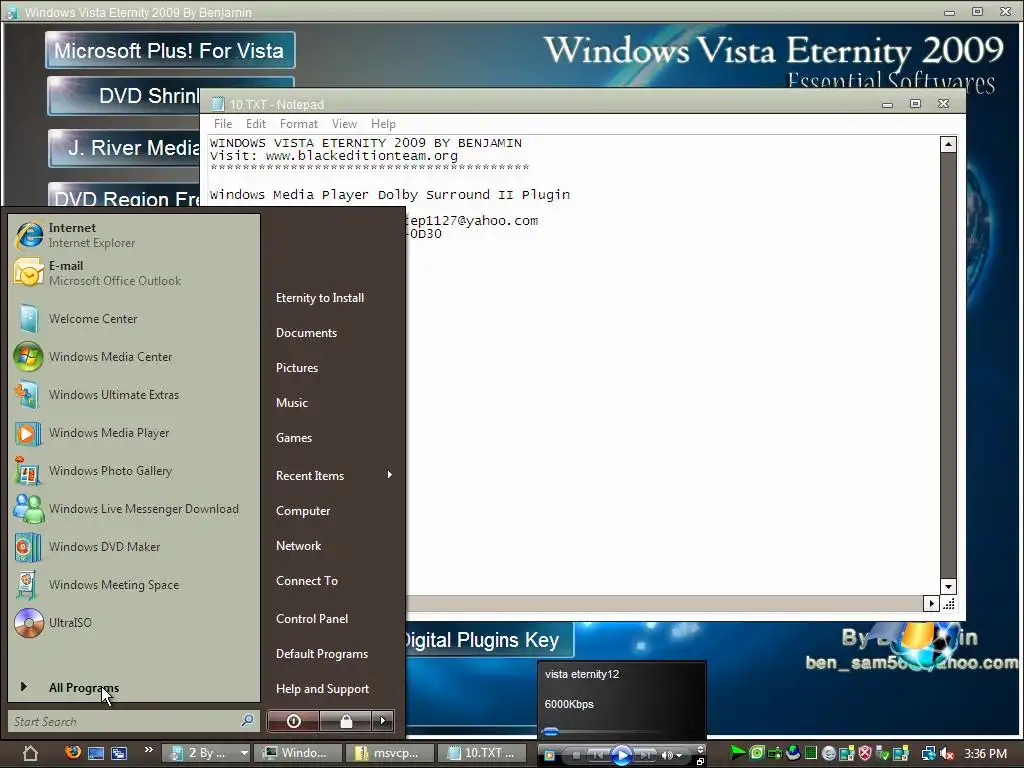The image size is (1024, 768).
Task: Open Eternity to Install folder link
Action: (320, 298)
